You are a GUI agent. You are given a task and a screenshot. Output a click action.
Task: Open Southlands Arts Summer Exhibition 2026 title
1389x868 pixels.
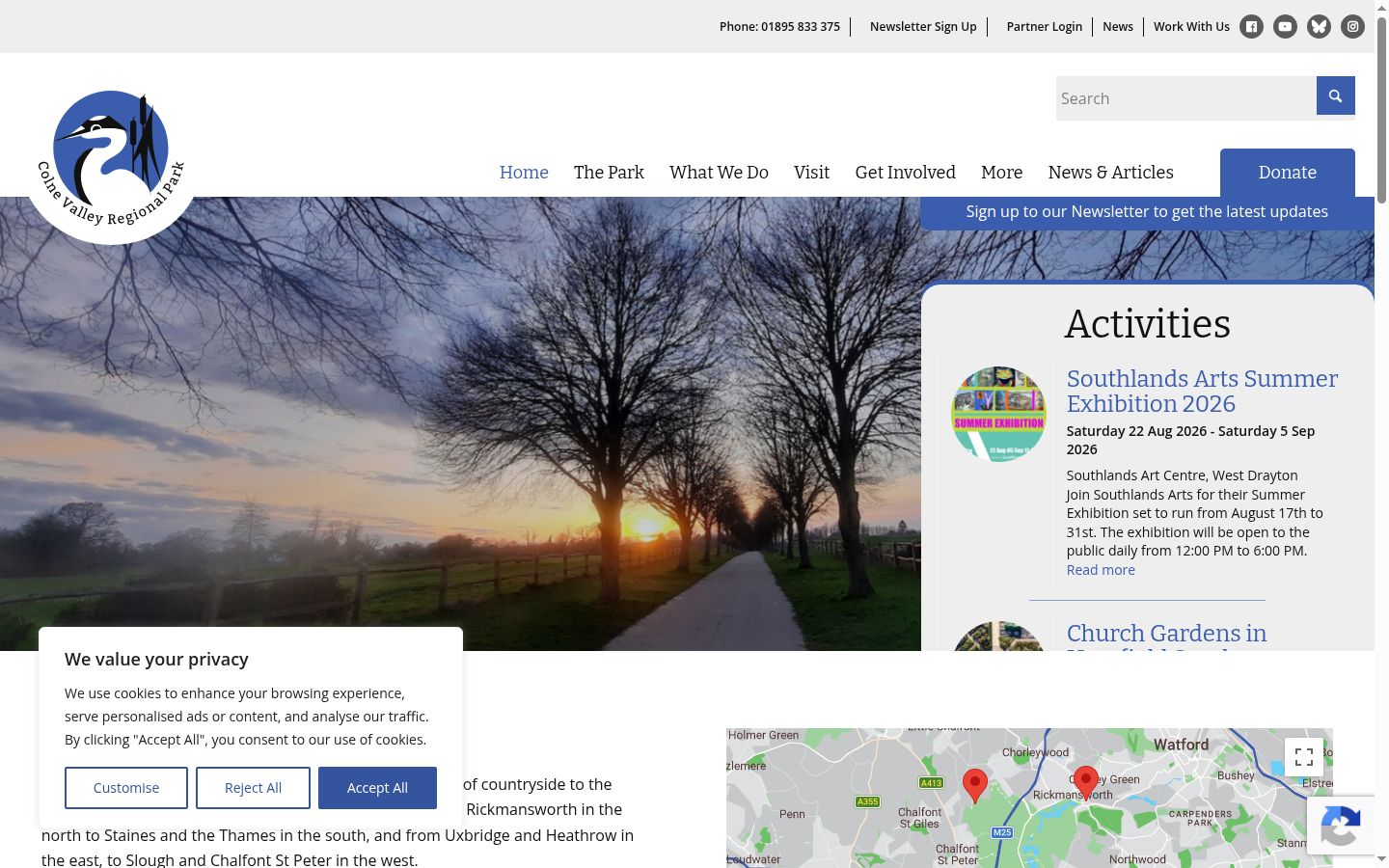coord(1202,392)
